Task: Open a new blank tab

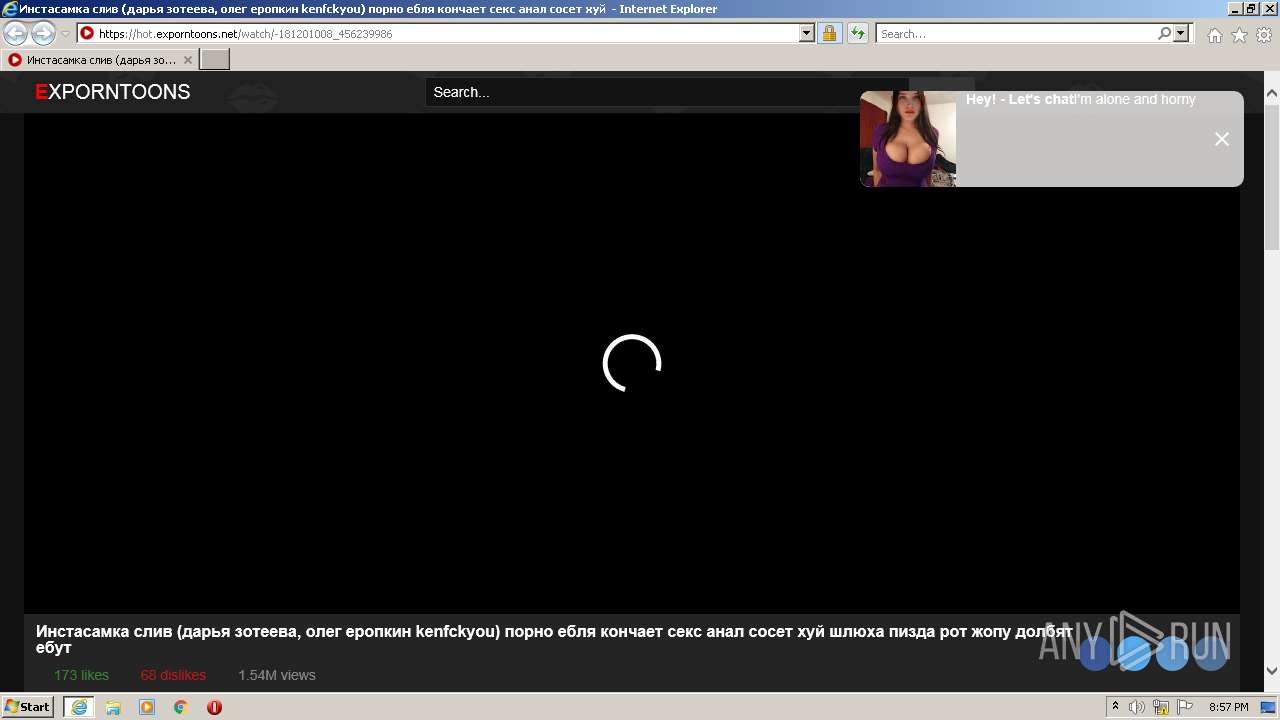Action: point(214,60)
